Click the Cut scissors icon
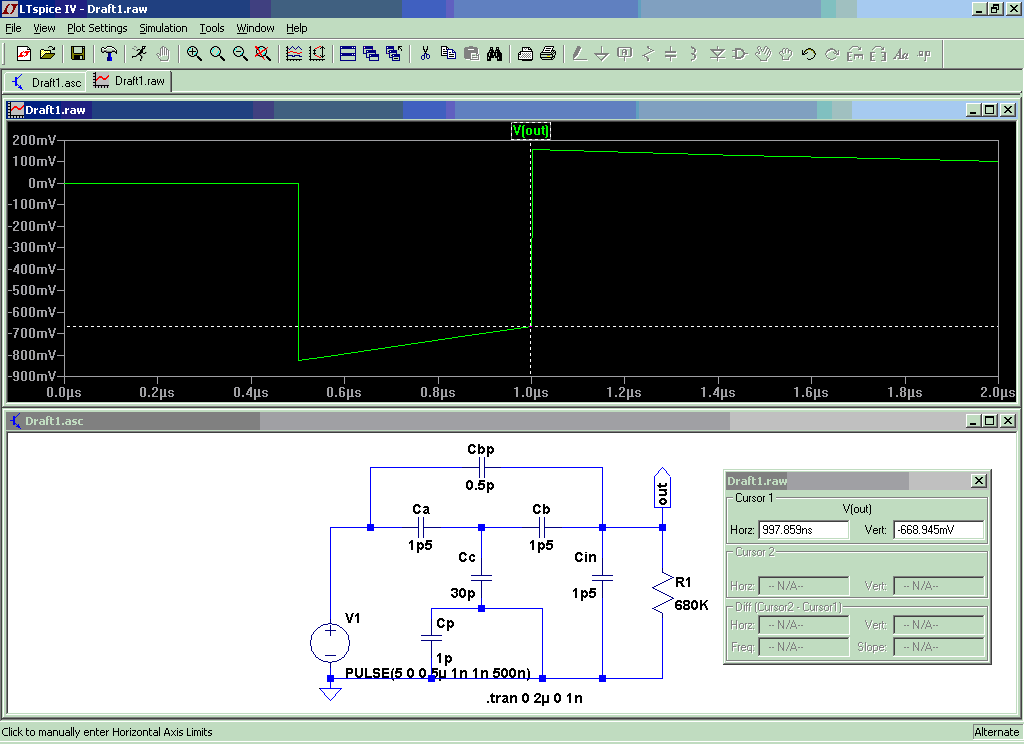1024x744 pixels. (x=425, y=54)
